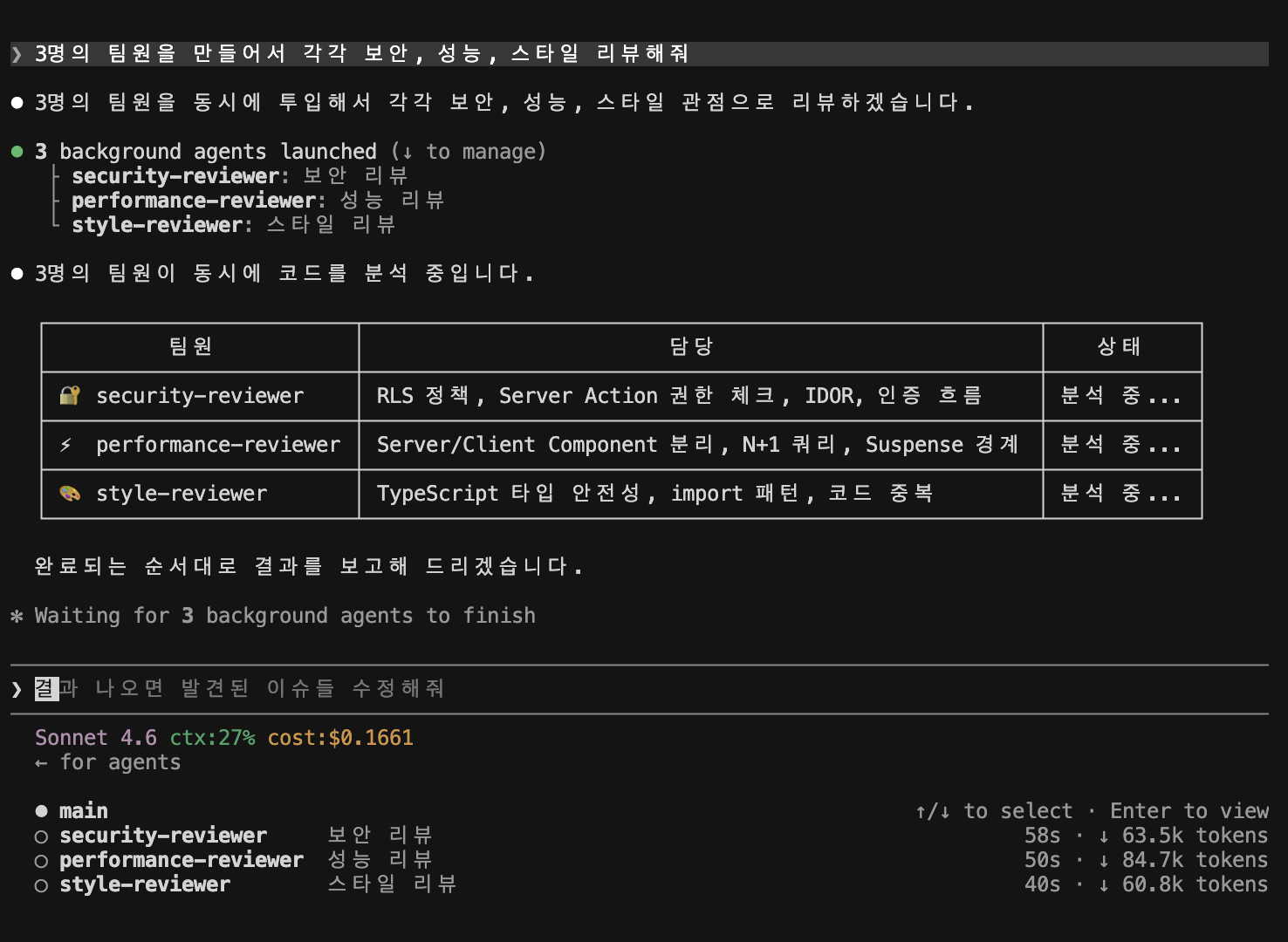Image resolution: width=1288 pixels, height=942 pixels.
Task: Click '3 background agents launched' line
Action: pos(206,152)
